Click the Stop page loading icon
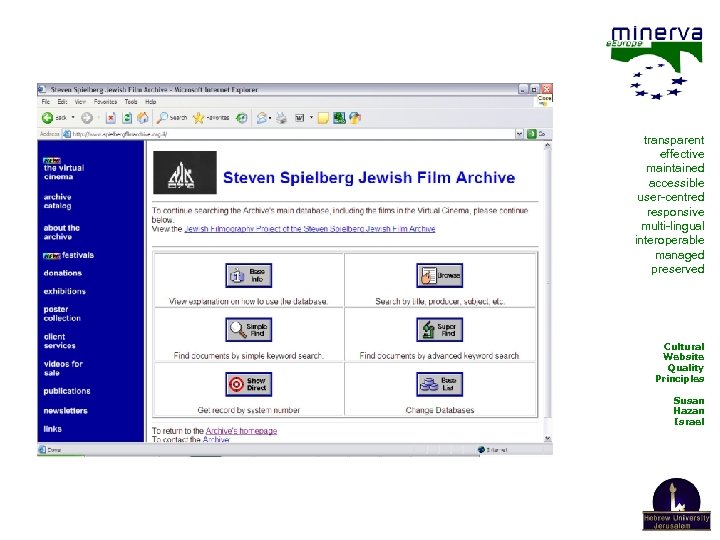 [111, 118]
